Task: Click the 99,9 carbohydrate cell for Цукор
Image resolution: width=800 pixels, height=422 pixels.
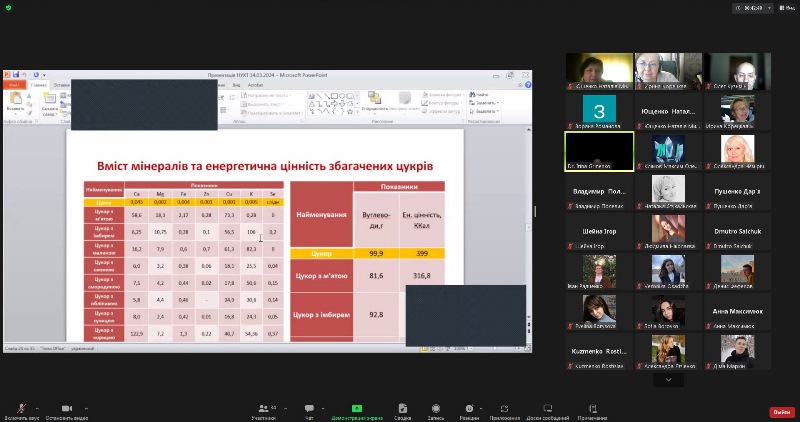Action: point(376,253)
